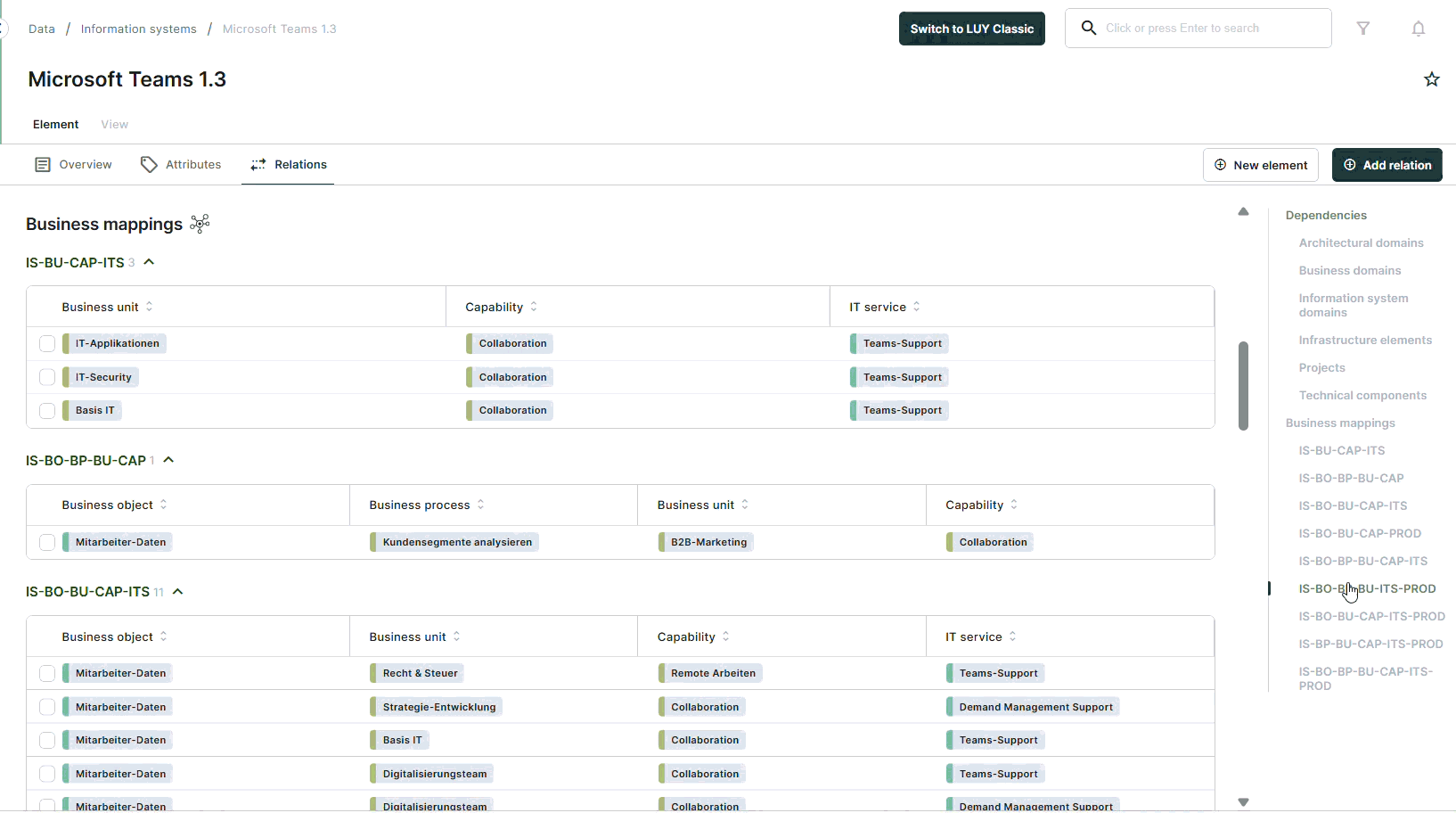The height and width of the screenshot is (813, 1456).
Task: Sort by IT service in IS-BU-CAP-ITS table
Action: pyautogui.click(x=916, y=307)
